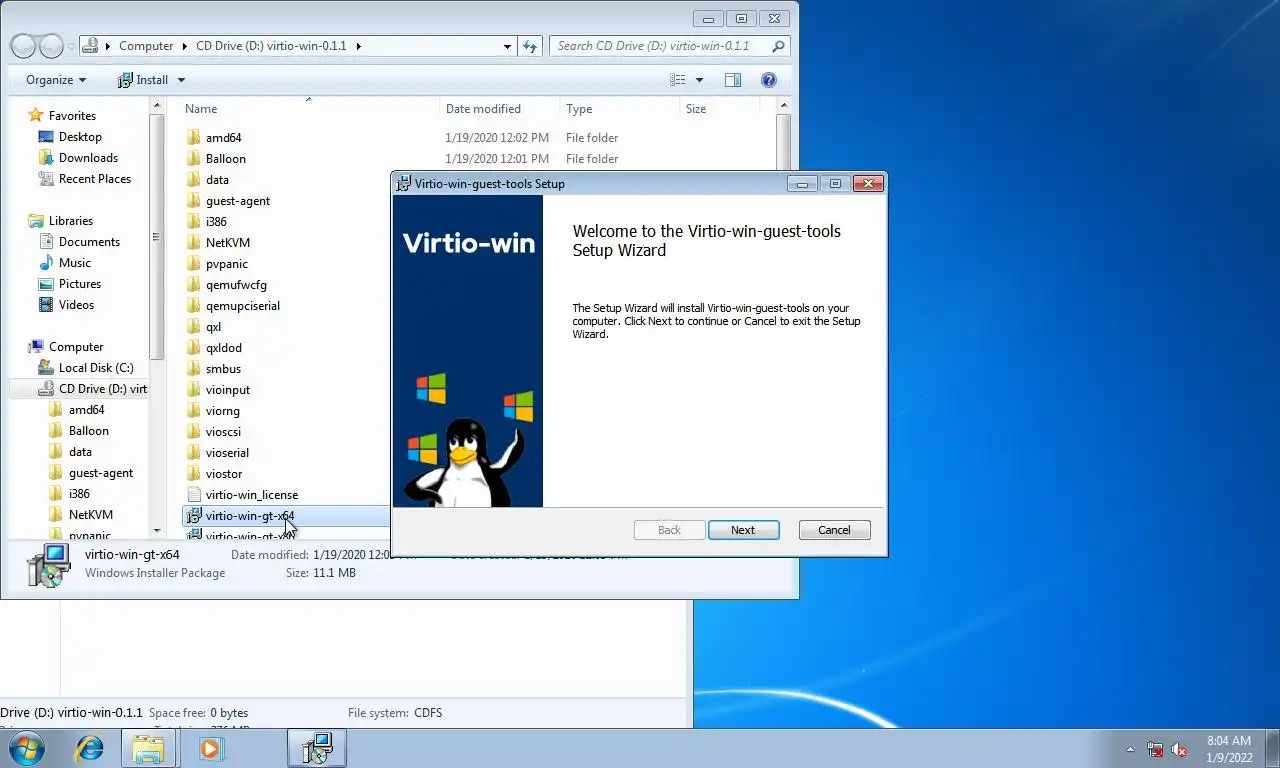Open the Windows Start button
Image resolution: width=1280 pixels, height=768 pixels.
point(27,748)
